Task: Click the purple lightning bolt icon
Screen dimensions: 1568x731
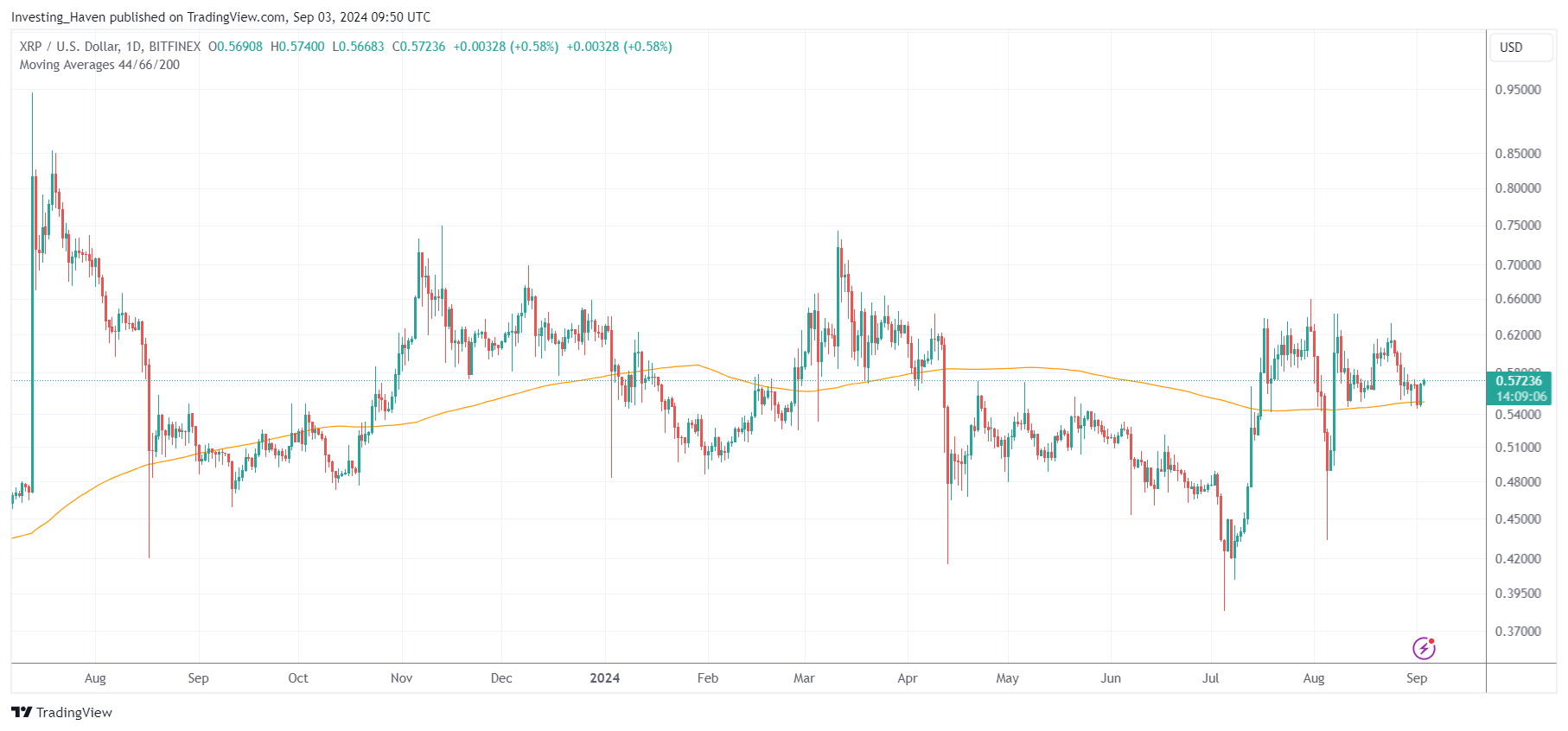Action: click(x=1424, y=648)
